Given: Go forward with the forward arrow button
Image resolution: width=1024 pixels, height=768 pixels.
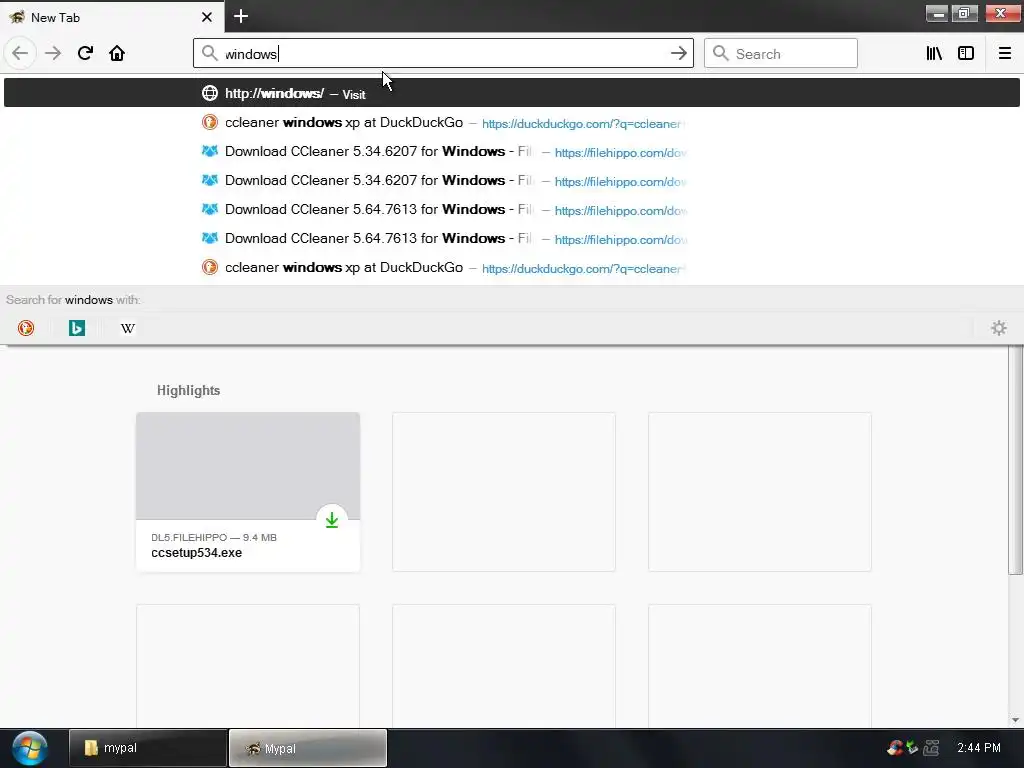Looking at the screenshot, I should point(53,53).
